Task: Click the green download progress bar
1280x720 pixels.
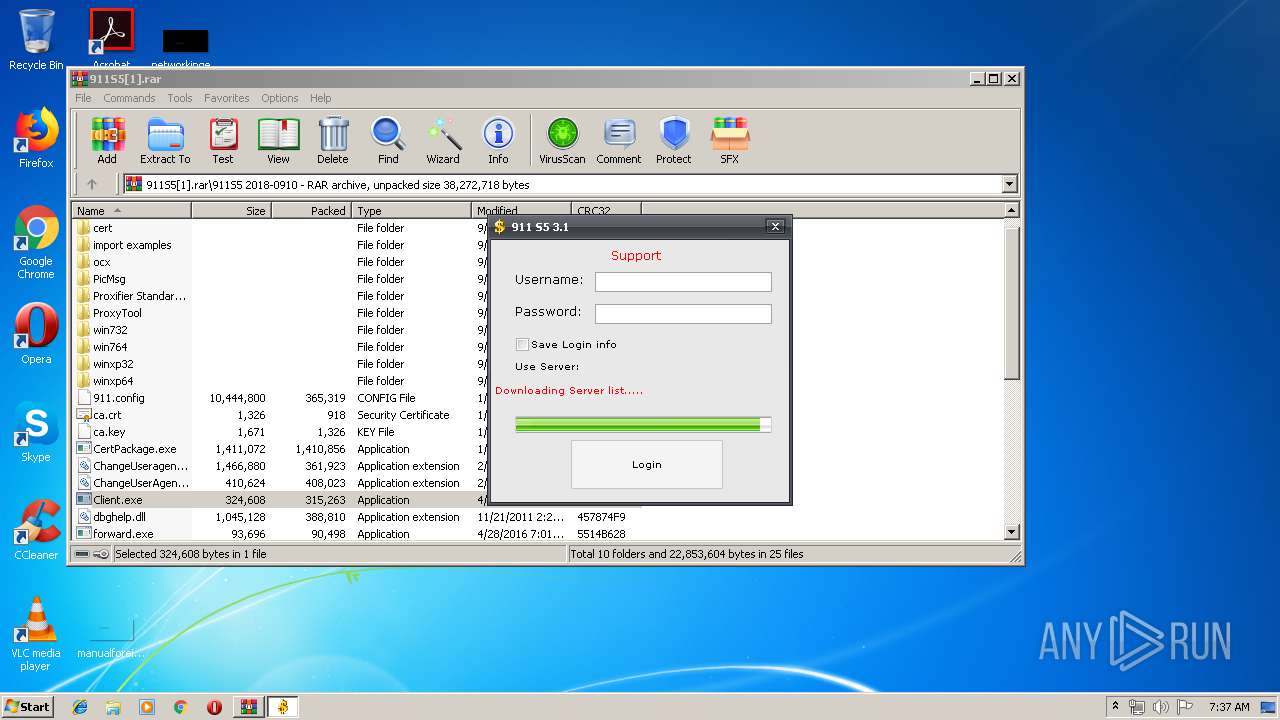Action: [x=643, y=424]
